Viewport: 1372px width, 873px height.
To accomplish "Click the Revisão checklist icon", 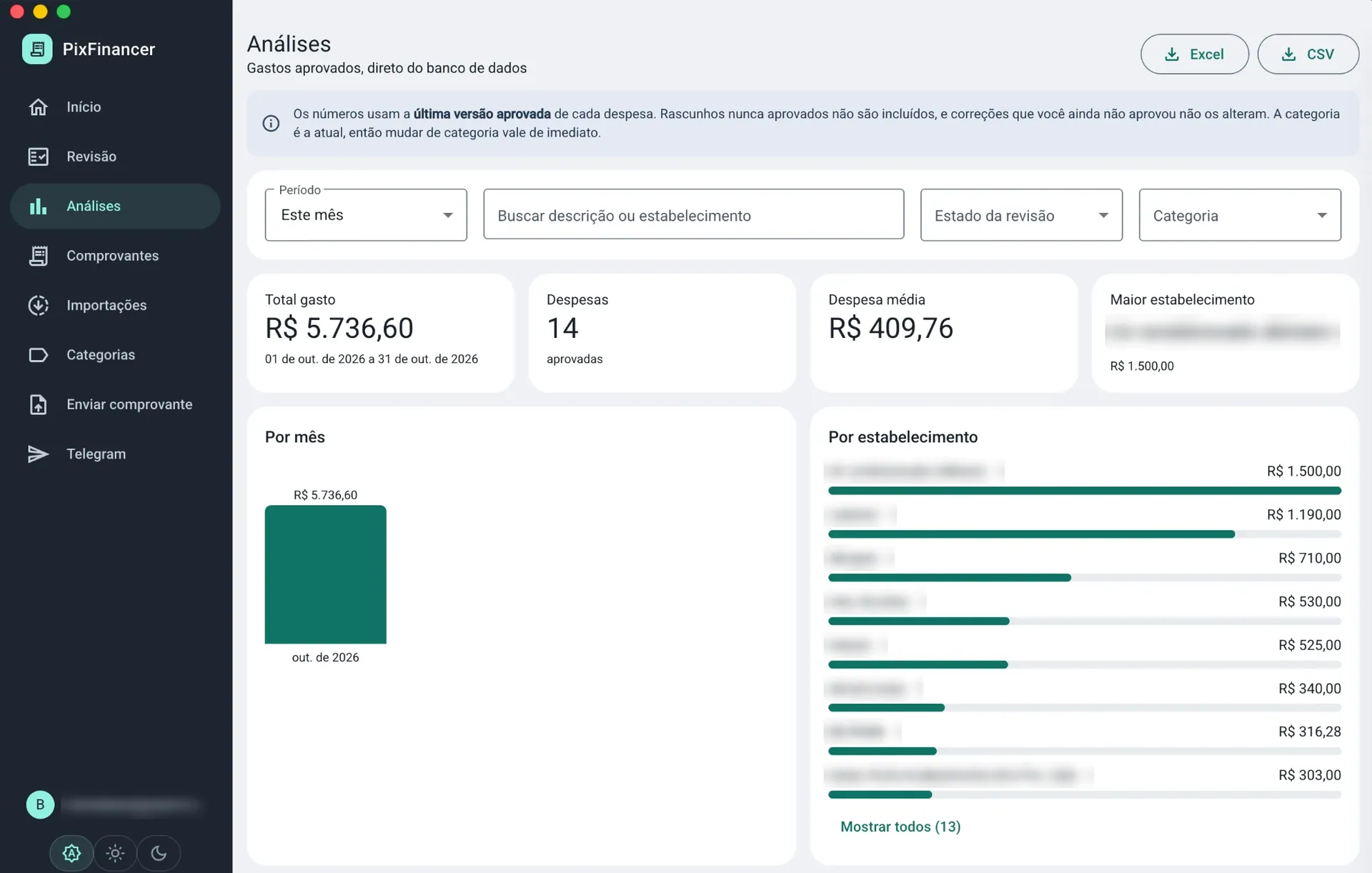I will pos(38,156).
